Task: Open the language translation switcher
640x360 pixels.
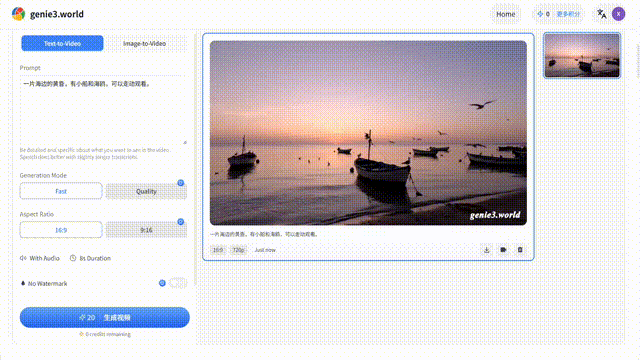Action: [x=601, y=14]
